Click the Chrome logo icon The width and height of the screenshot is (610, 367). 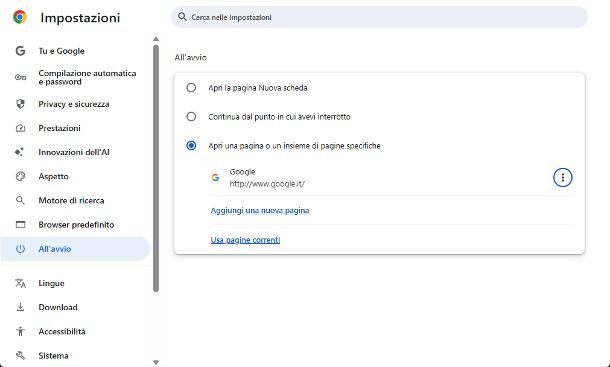click(x=20, y=18)
